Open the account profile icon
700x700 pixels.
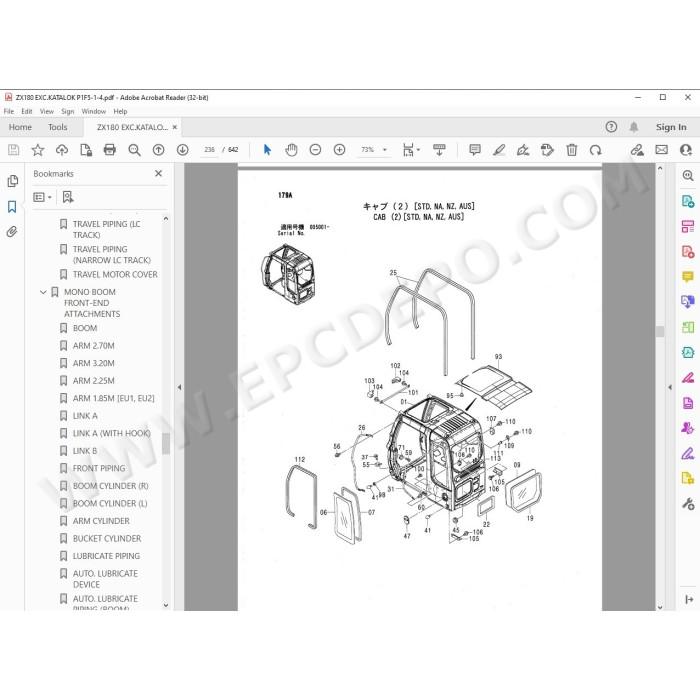[686, 150]
